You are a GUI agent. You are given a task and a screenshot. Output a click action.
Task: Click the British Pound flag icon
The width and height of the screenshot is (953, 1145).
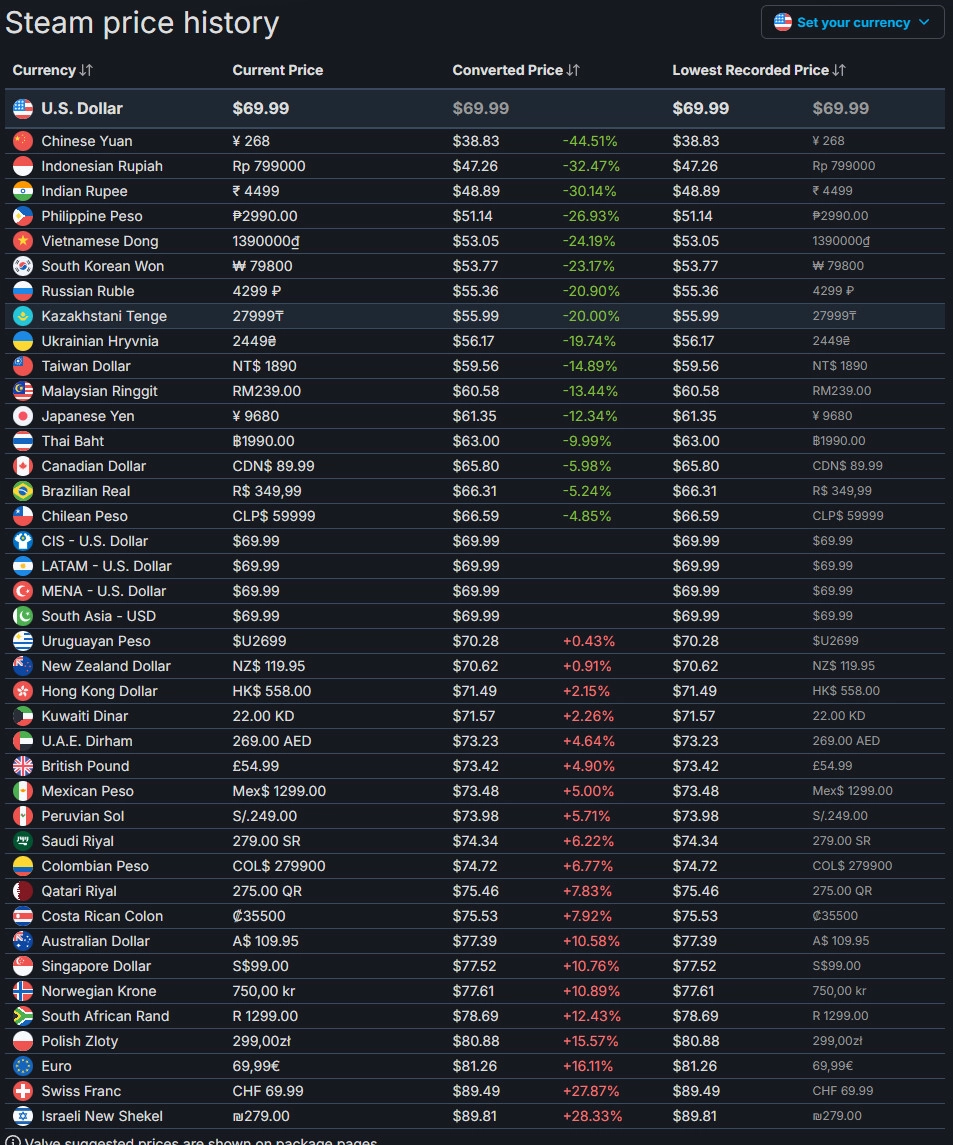pyautogui.click(x=23, y=766)
